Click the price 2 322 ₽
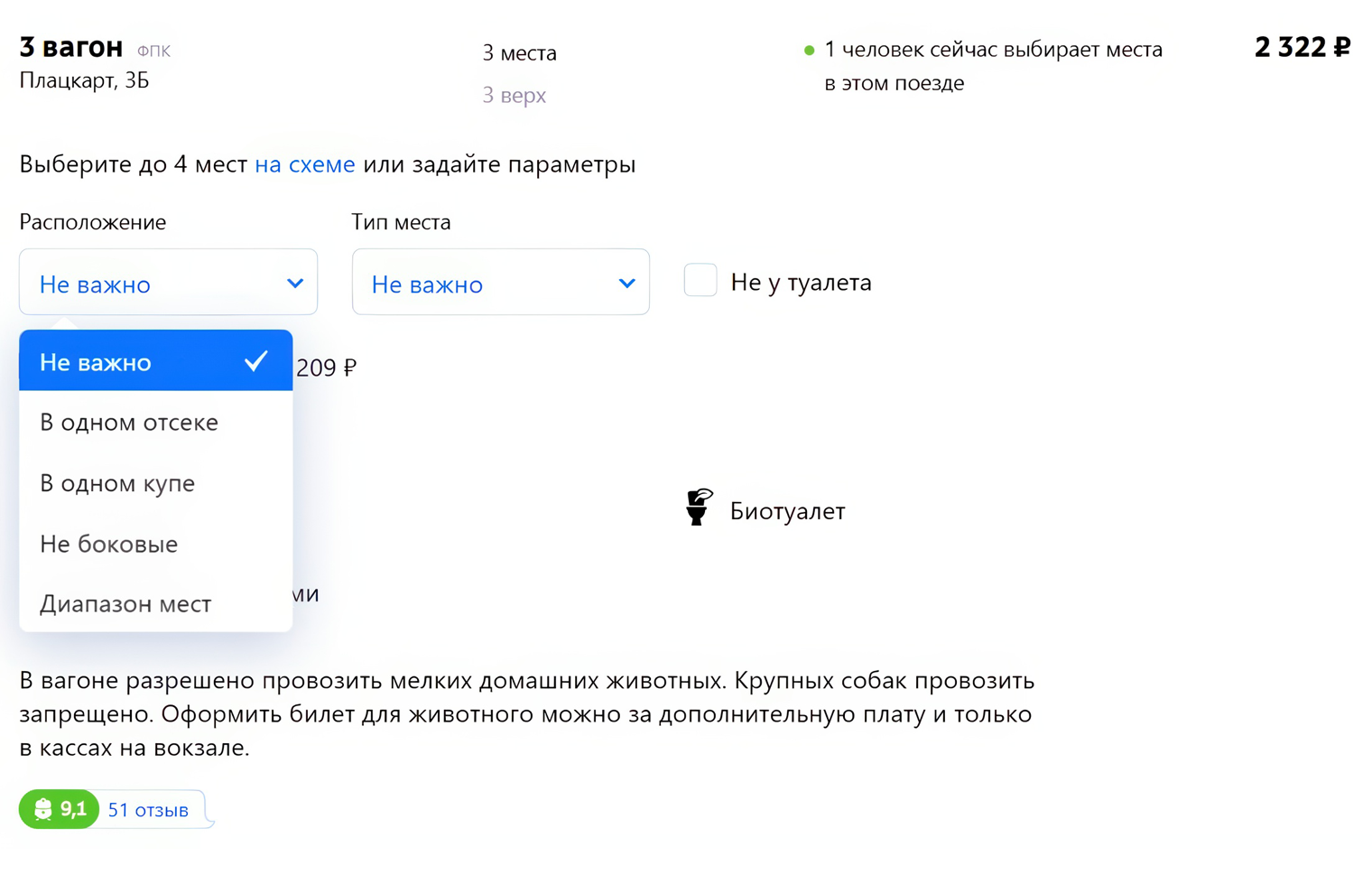 click(x=1302, y=47)
